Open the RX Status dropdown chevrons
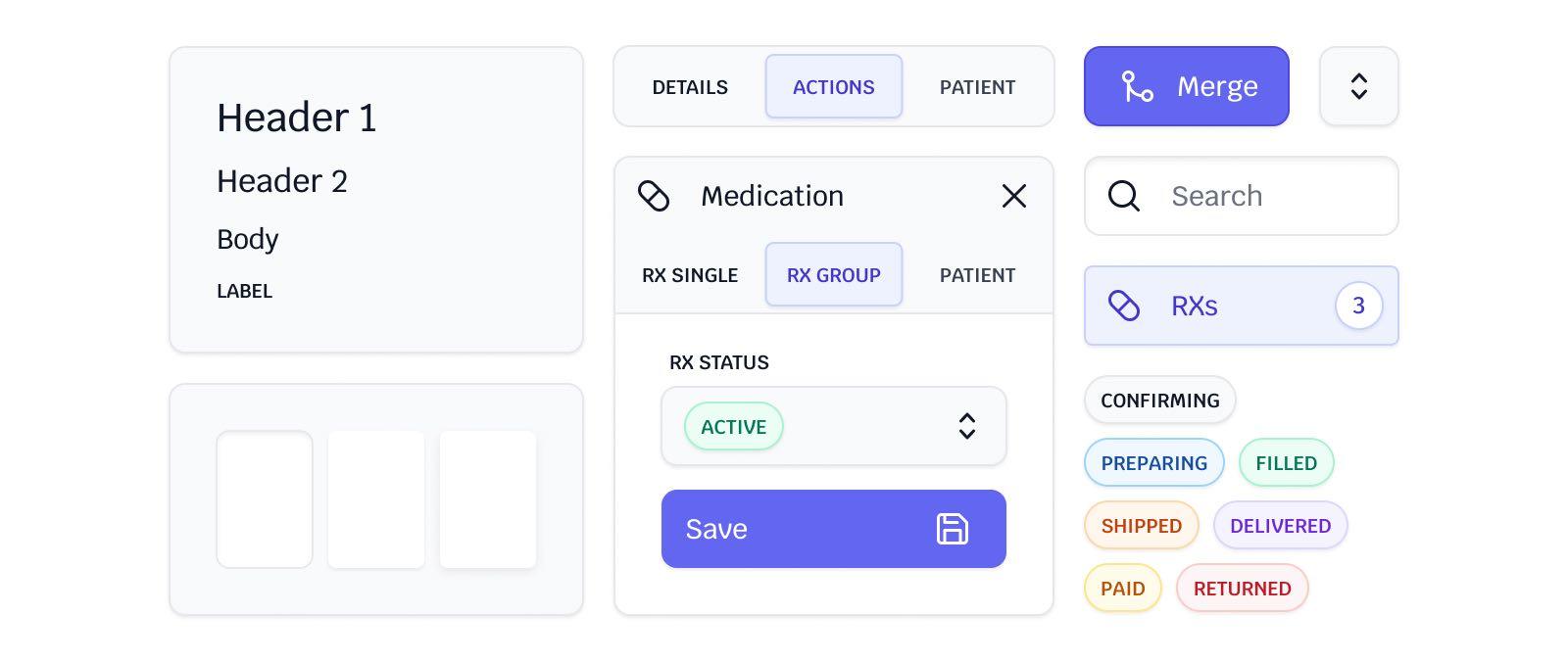Viewport: 1568px width, 662px height. pos(966,426)
